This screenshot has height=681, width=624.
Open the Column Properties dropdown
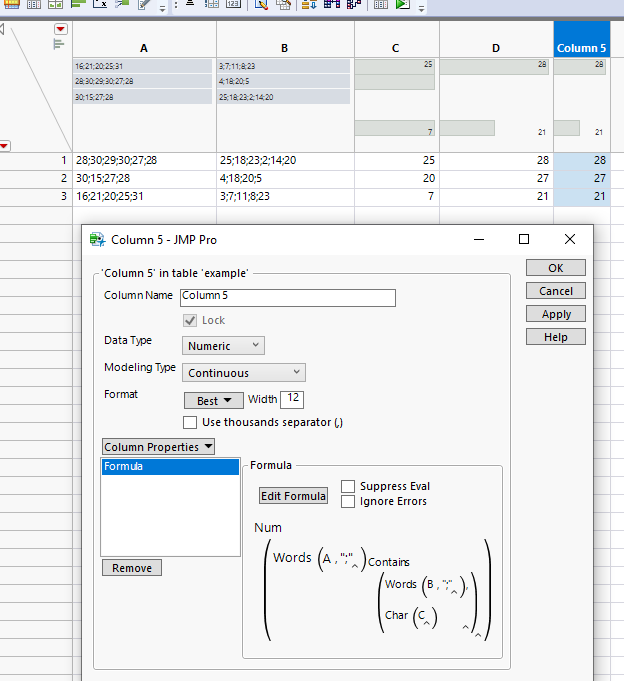(x=158, y=447)
